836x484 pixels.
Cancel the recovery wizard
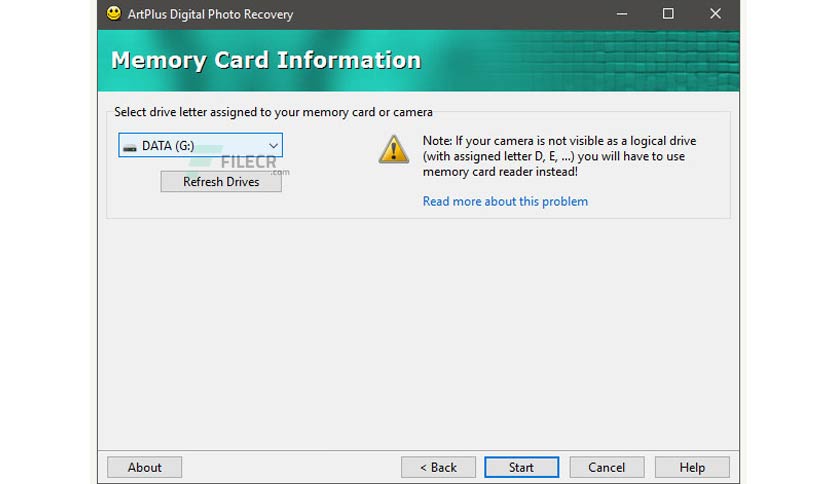[x=607, y=467]
